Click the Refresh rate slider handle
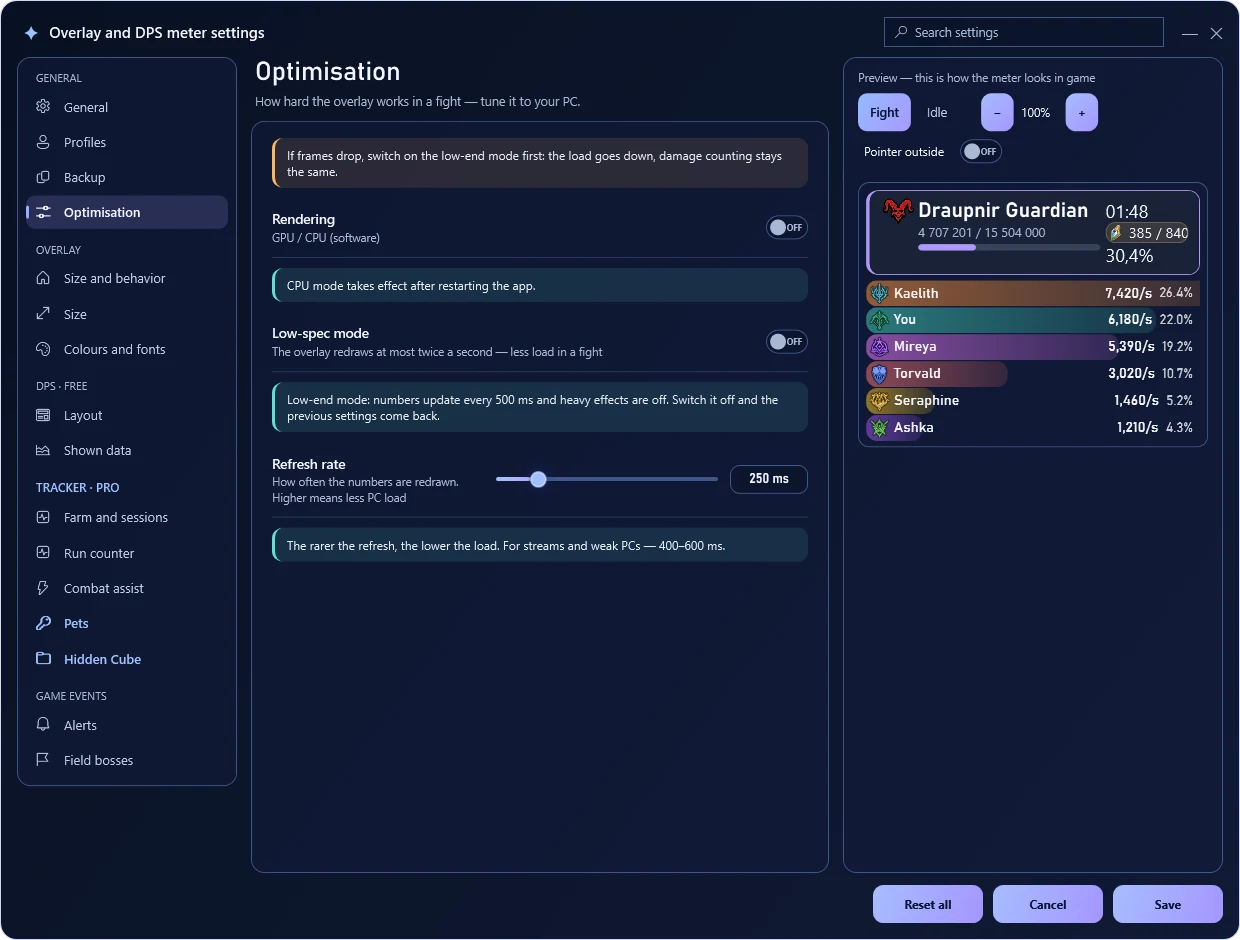 [x=538, y=479]
